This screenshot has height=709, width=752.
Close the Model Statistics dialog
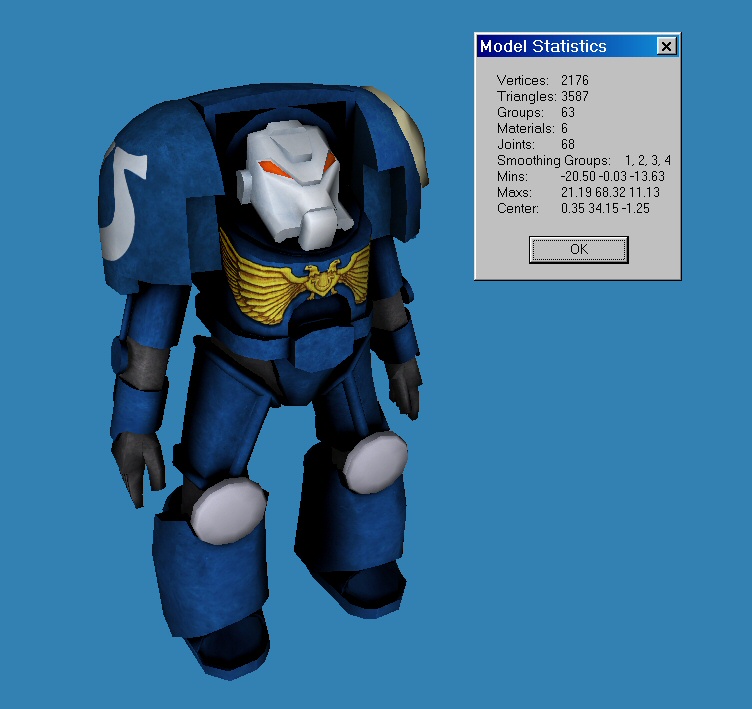coord(666,47)
